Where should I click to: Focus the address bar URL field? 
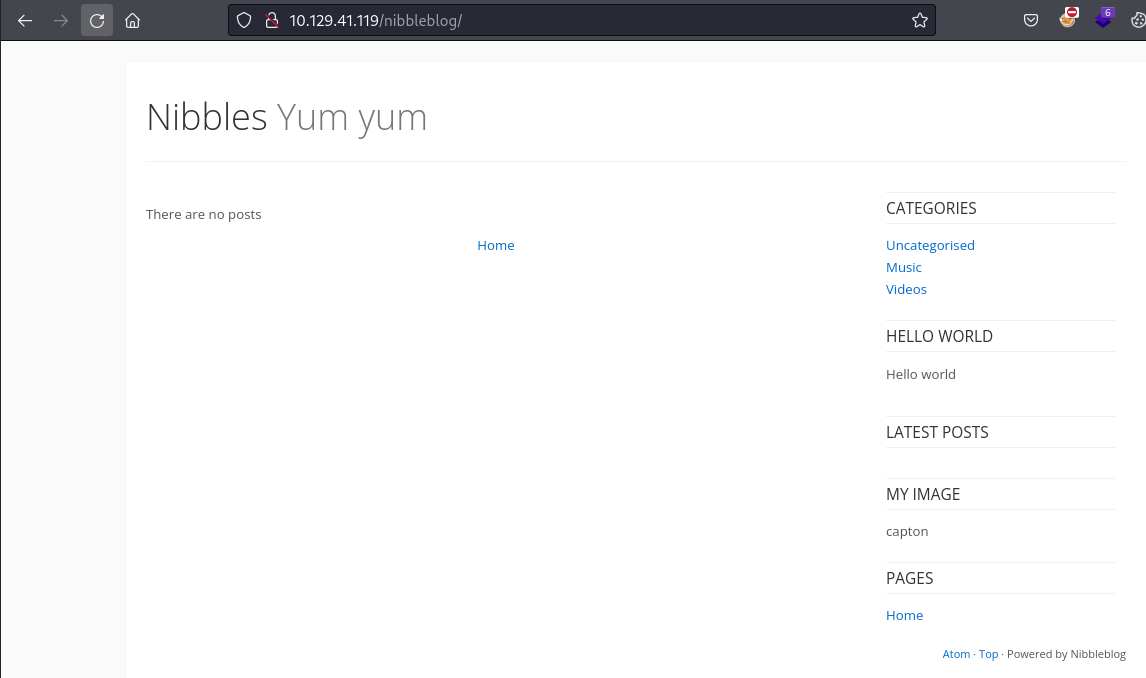point(600,20)
